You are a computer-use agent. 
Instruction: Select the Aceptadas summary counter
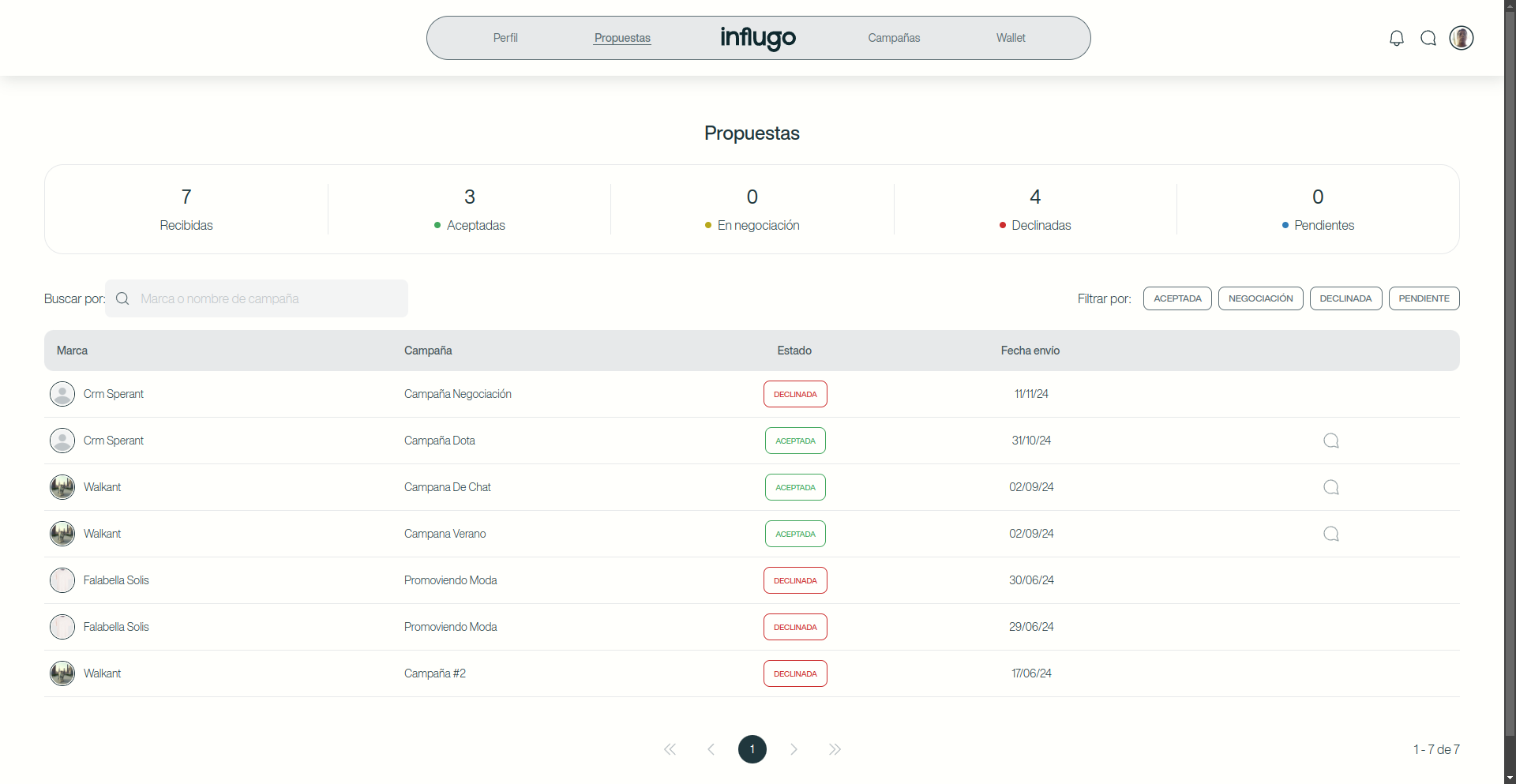point(469,208)
